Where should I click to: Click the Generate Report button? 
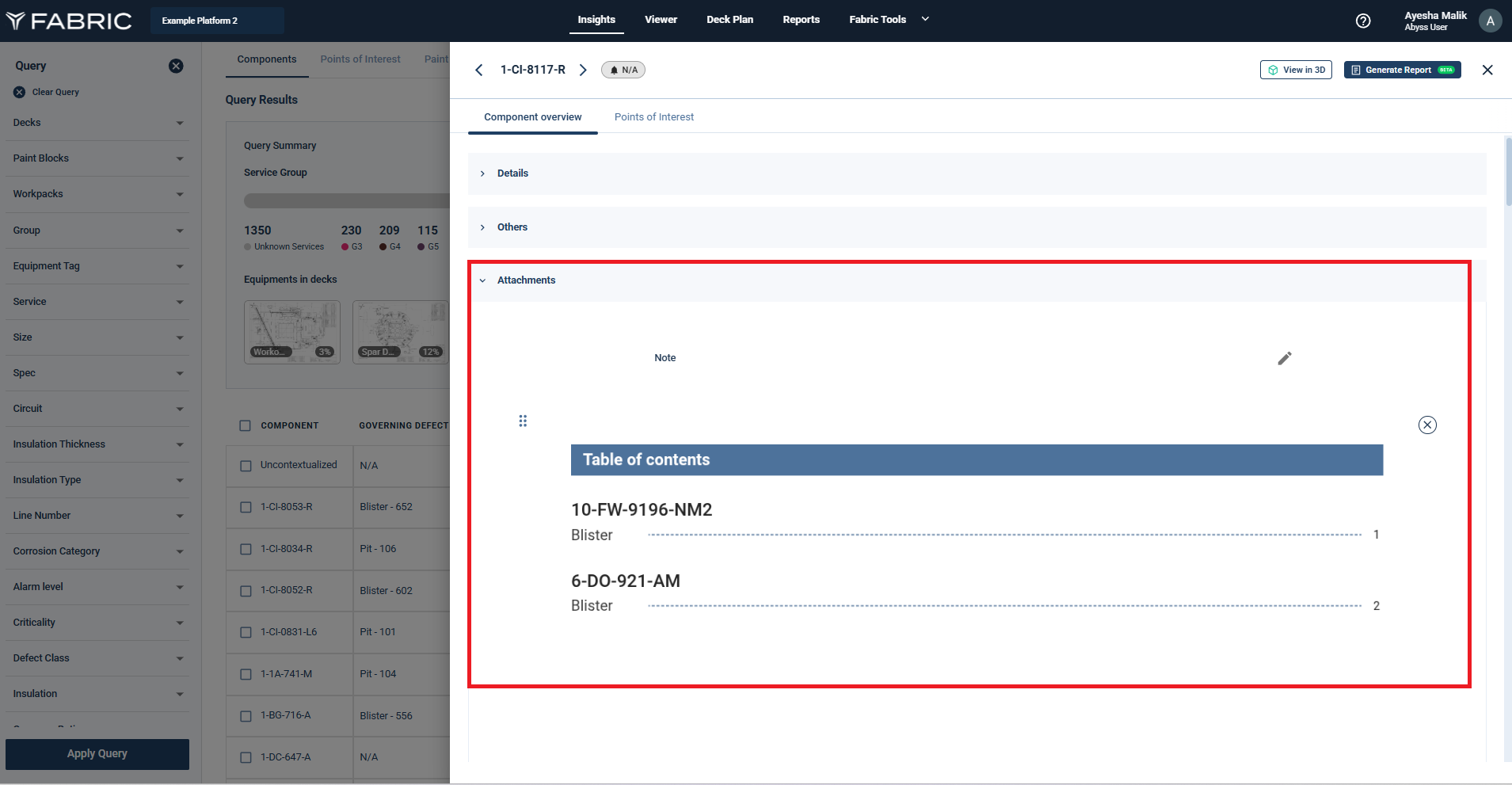(x=1401, y=70)
